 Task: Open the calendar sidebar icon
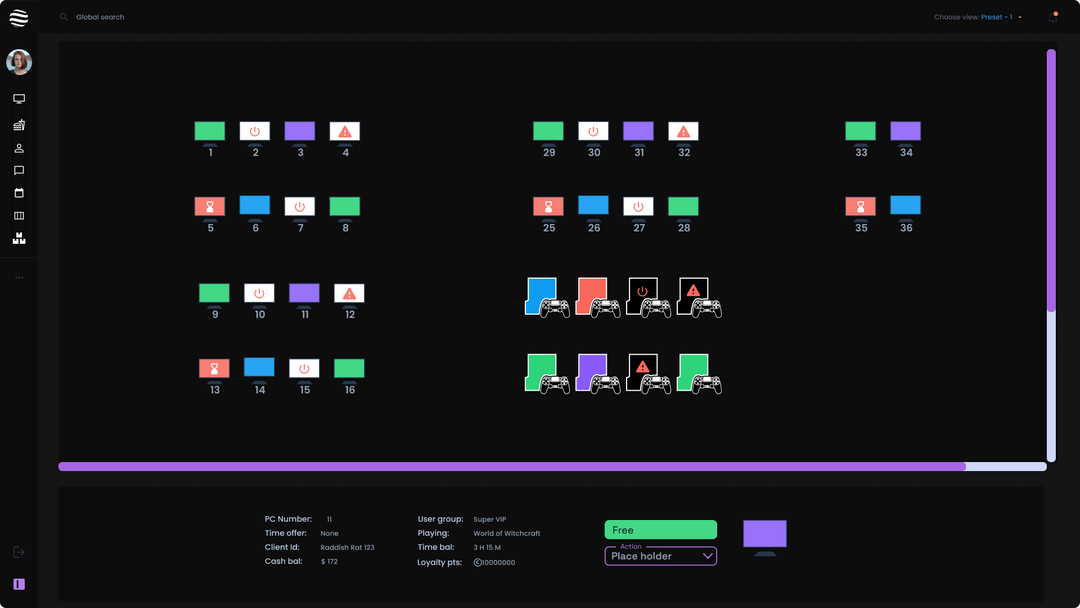[x=19, y=193]
